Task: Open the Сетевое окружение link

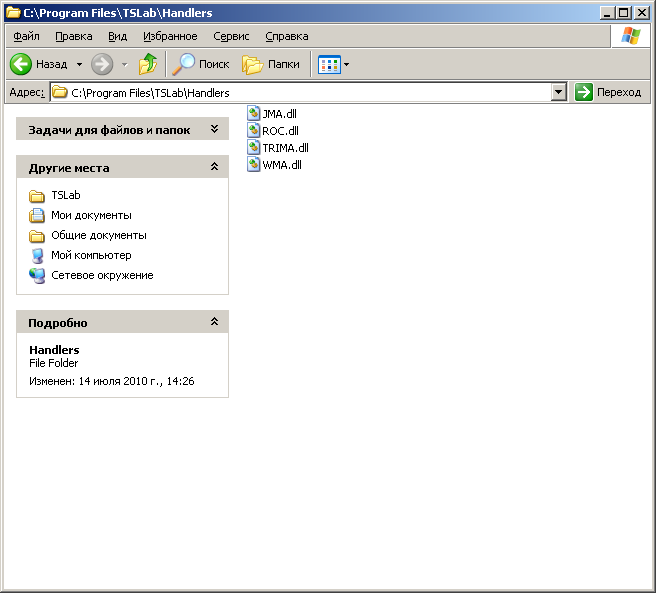Action: pos(102,275)
